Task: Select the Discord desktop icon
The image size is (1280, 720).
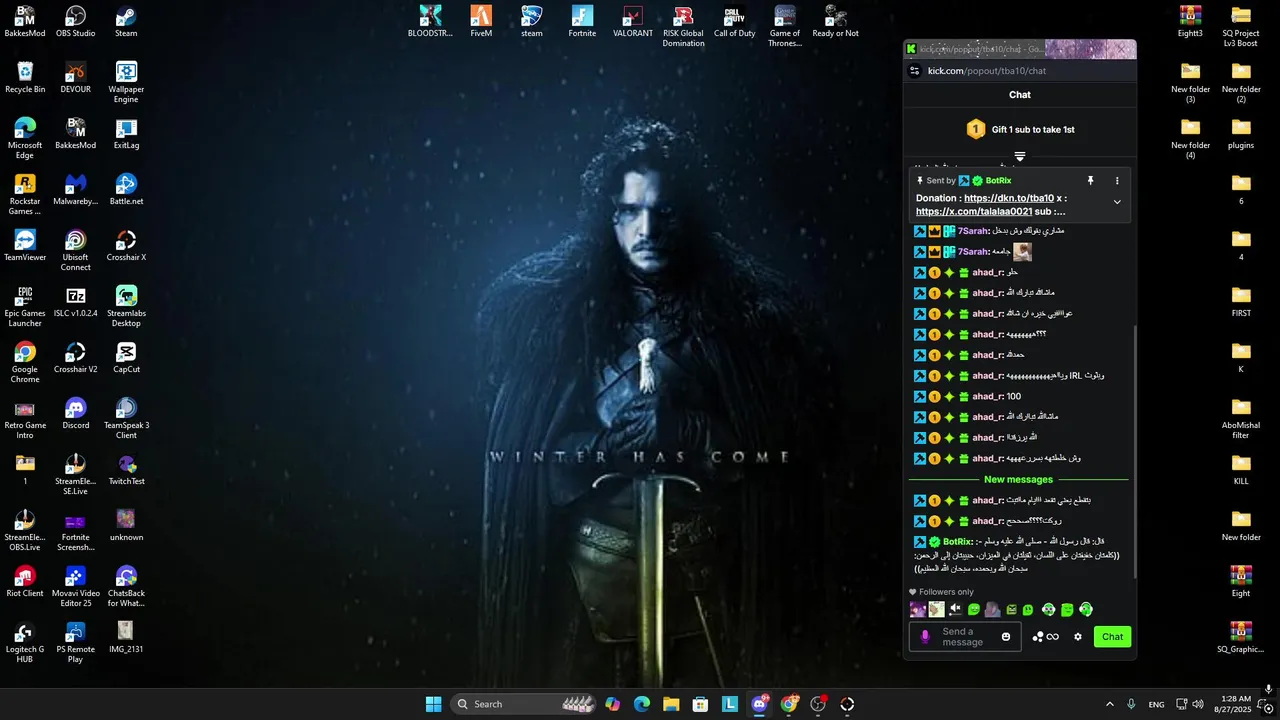Action: point(75,414)
